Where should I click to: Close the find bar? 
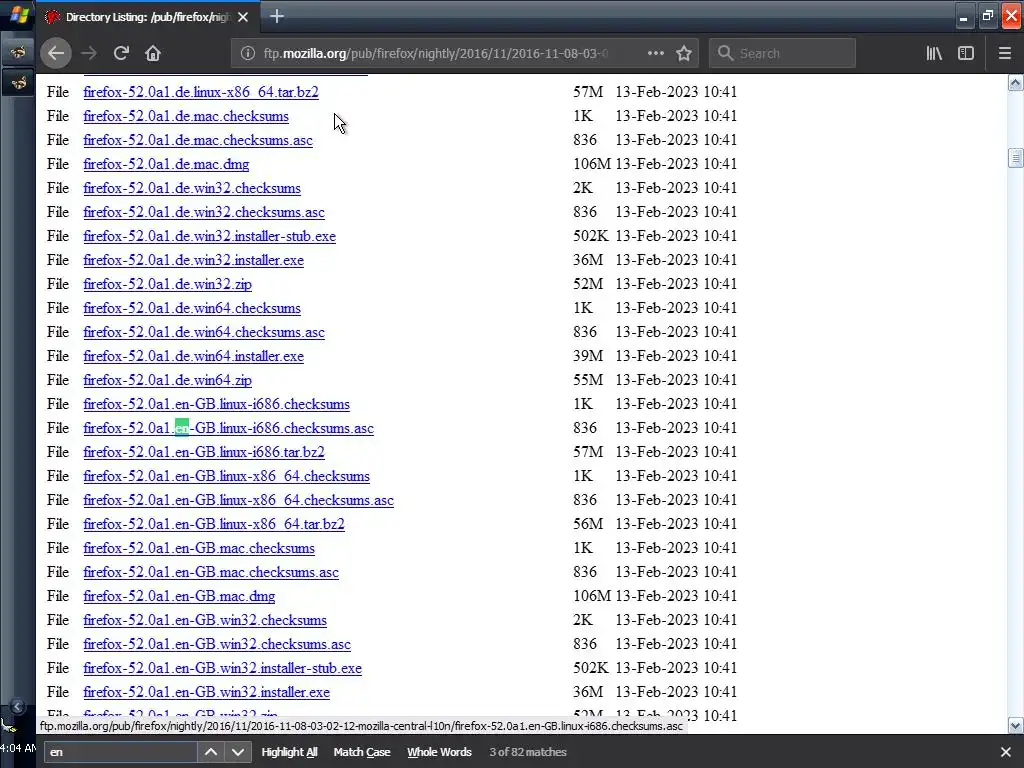coord(1006,752)
